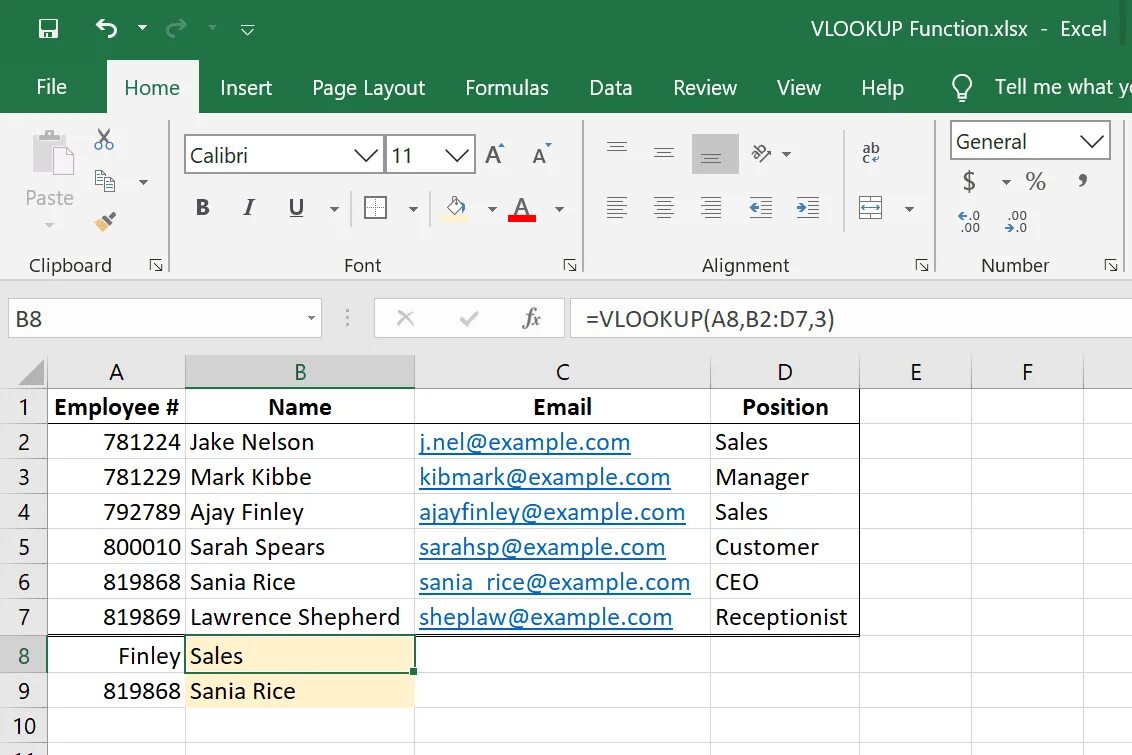Open the Undo history dropdown arrow
Image resolution: width=1132 pixels, height=755 pixels.
click(x=142, y=28)
